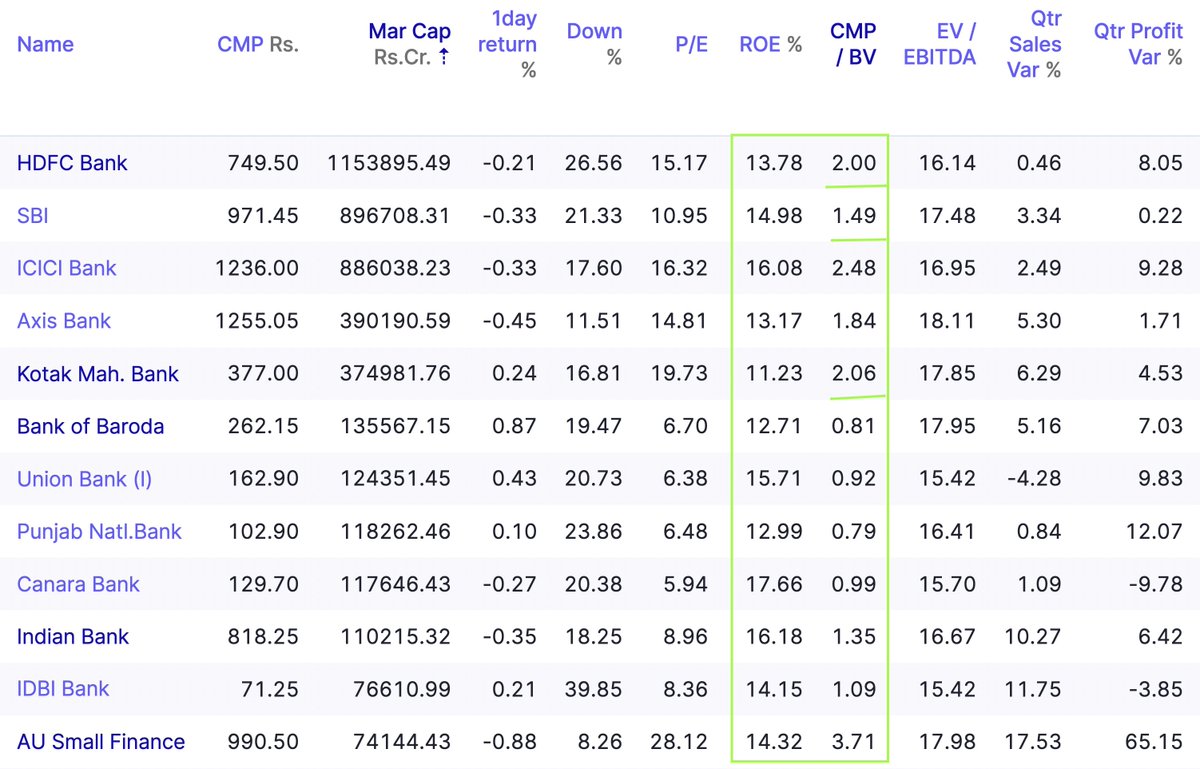Open Canara Bank company link
The width and height of the screenshot is (1200, 769).
(78, 584)
